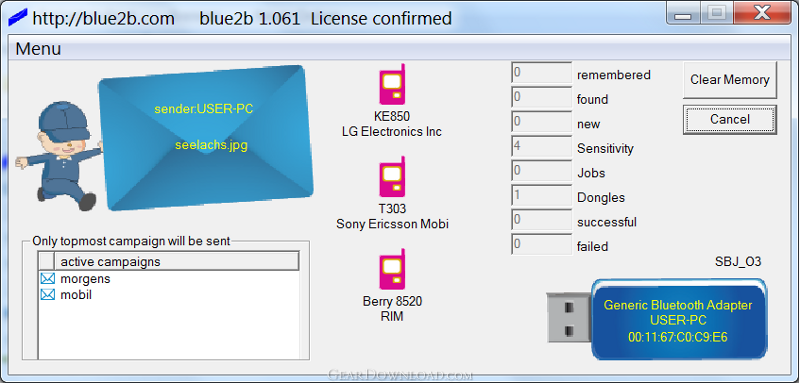
Task: Click the Sensitivity value field
Action: point(541,146)
